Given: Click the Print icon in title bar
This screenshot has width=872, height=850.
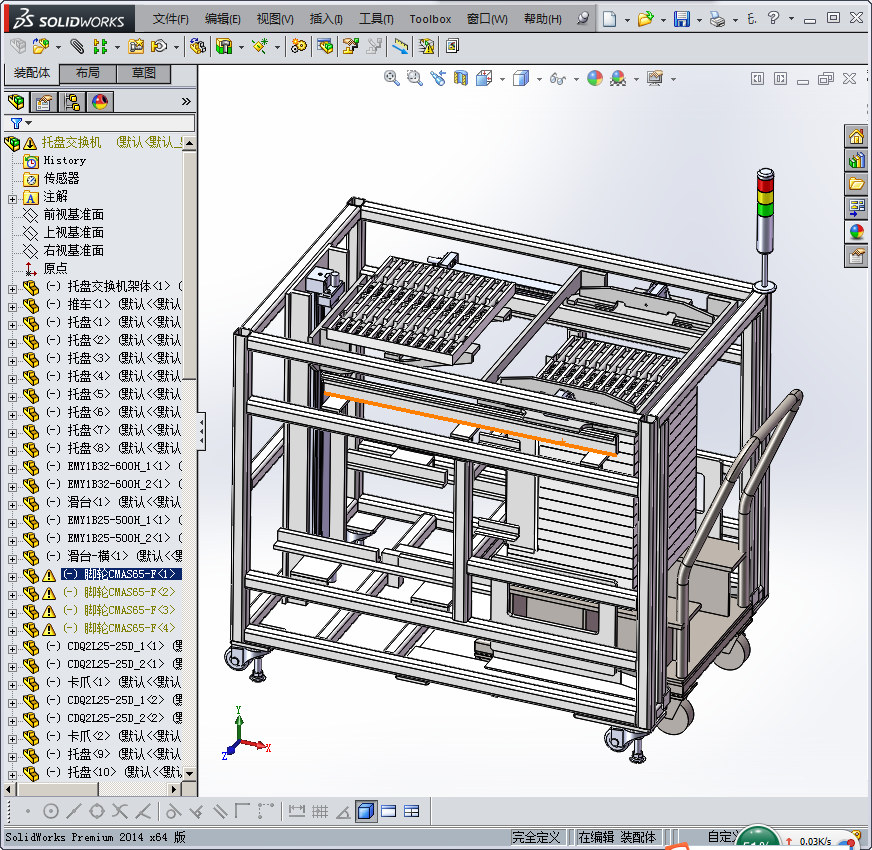Looking at the screenshot, I should tap(717, 19).
